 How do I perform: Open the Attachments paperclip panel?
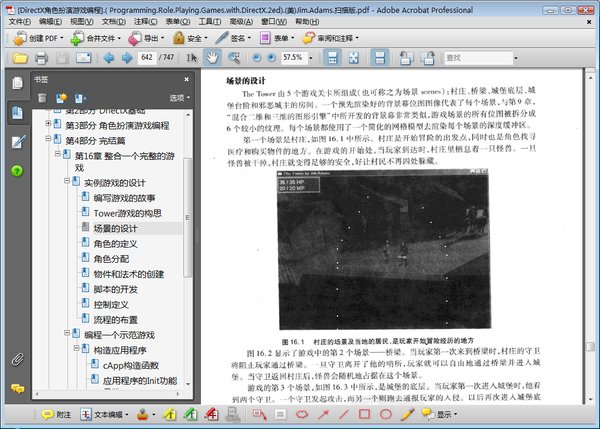(17, 359)
